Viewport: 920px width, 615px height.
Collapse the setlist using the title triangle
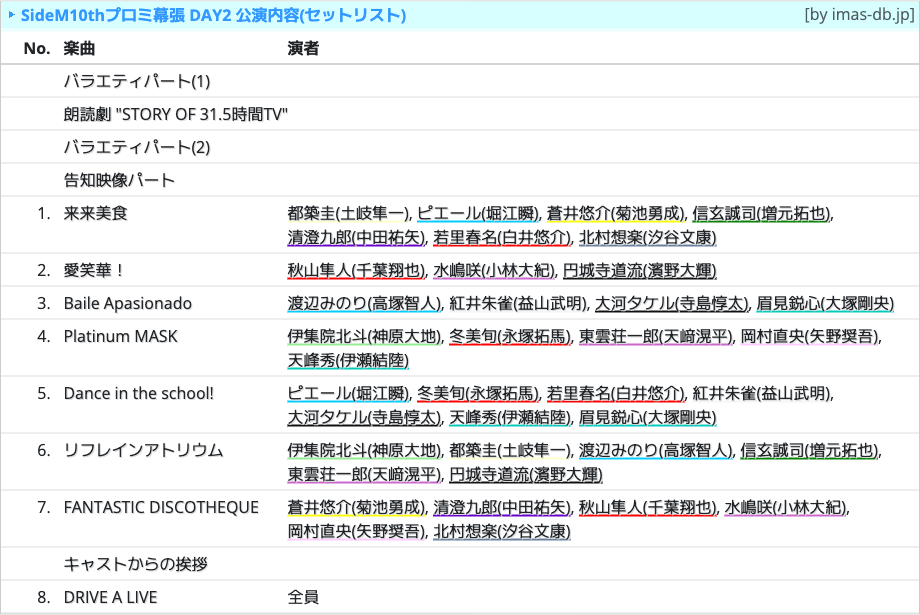(x=11, y=15)
